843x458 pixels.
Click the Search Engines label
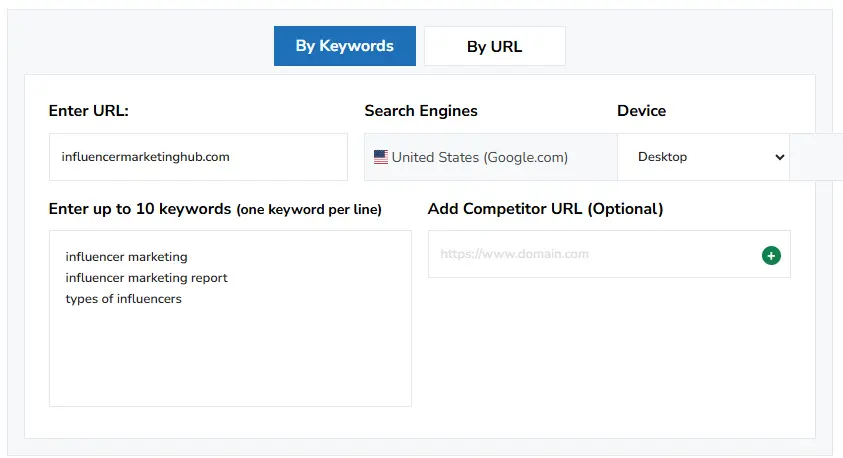(x=421, y=111)
